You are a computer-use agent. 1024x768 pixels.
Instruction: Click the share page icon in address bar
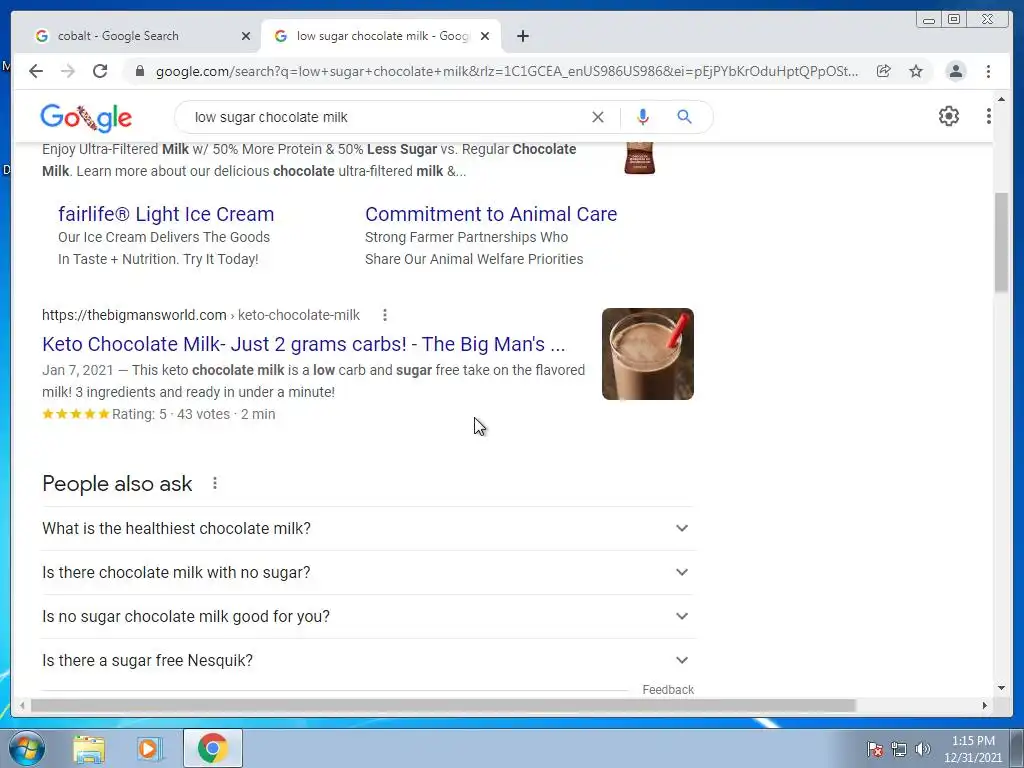click(x=884, y=71)
